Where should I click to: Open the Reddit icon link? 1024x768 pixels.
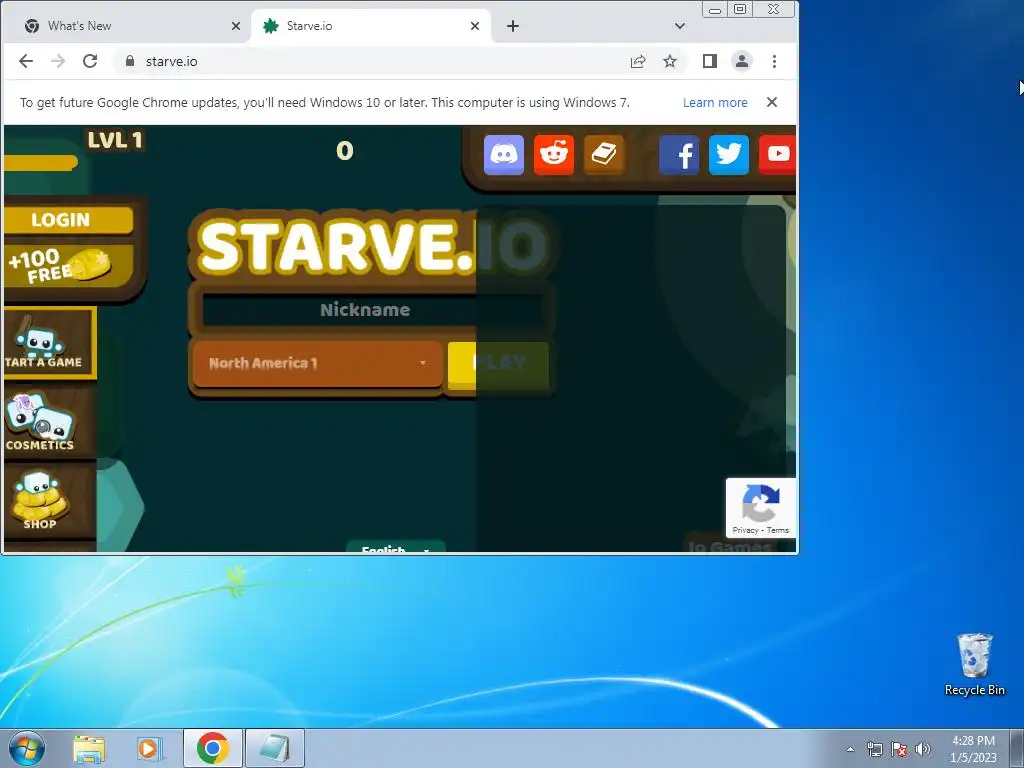[554, 155]
